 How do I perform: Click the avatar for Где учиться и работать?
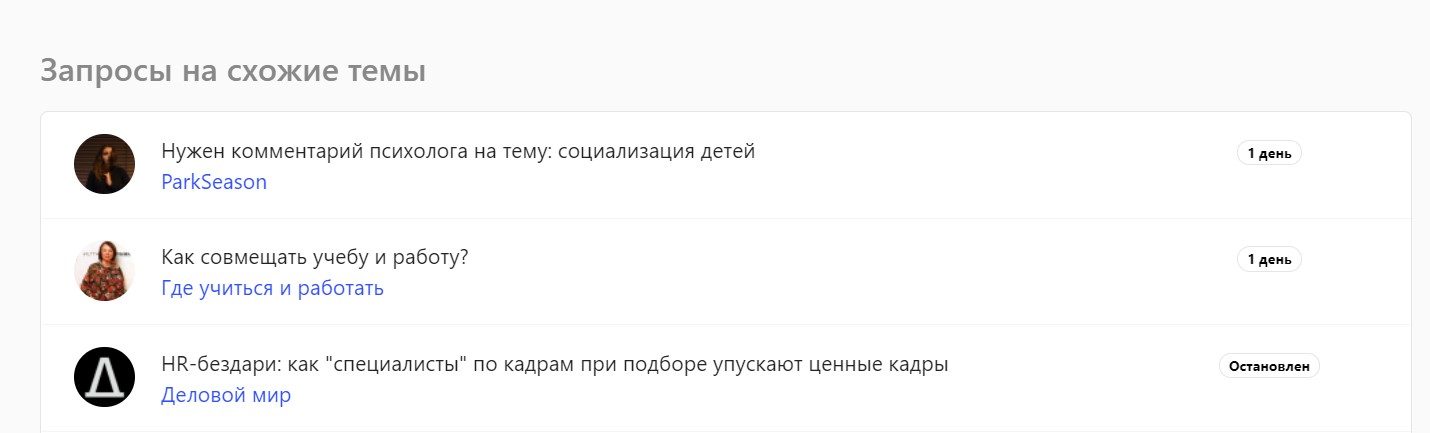pyautogui.click(x=104, y=271)
